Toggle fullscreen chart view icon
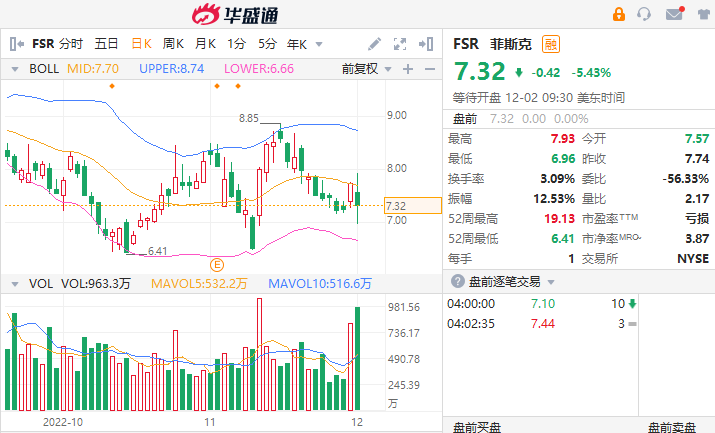The height and width of the screenshot is (433, 715). coord(400,44)
